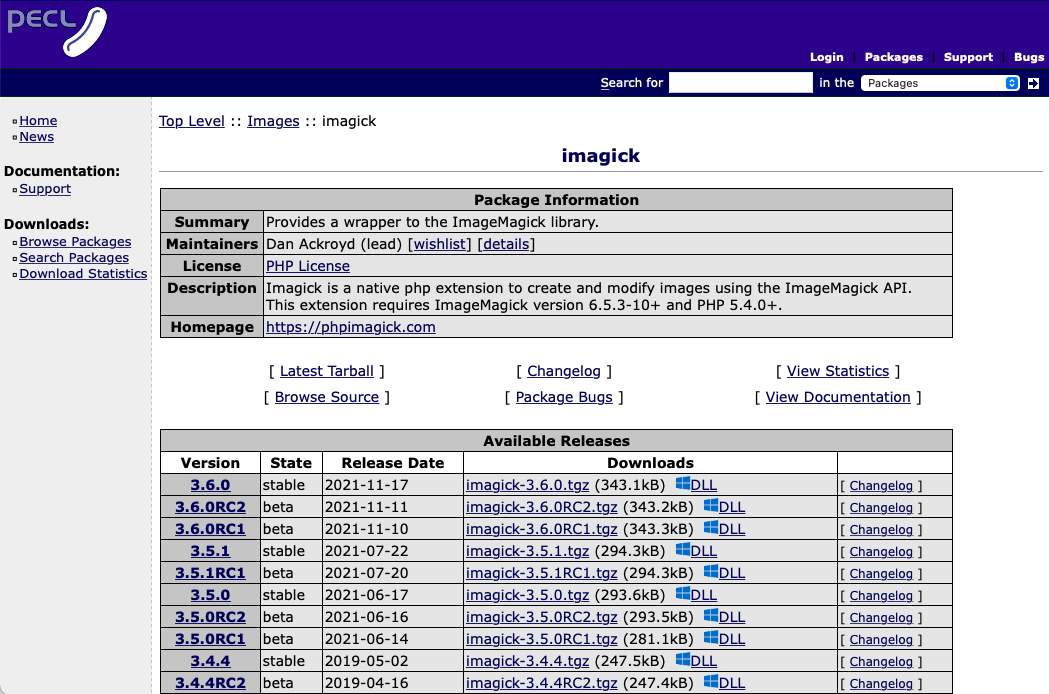Download imagick-3.5.0.tgz

click(527, 595)
